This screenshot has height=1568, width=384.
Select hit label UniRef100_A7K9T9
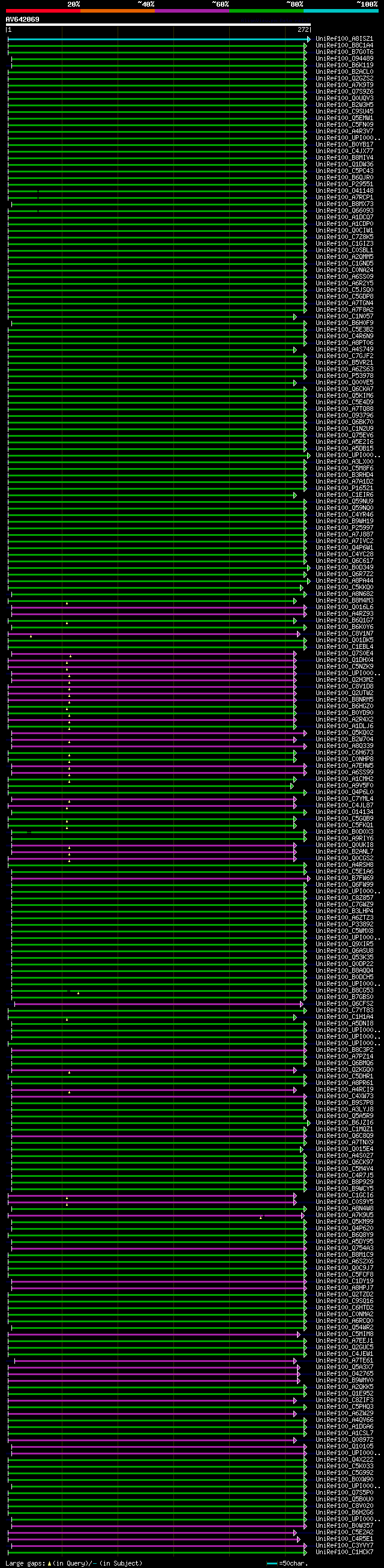pyautogui.click(x=344, y=85)
